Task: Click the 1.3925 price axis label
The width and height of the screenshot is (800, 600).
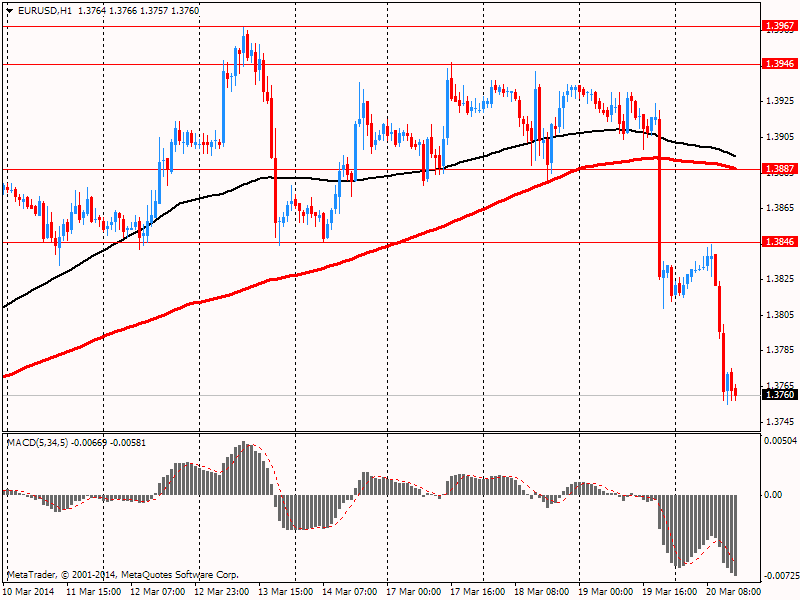Action: (780, 101)
